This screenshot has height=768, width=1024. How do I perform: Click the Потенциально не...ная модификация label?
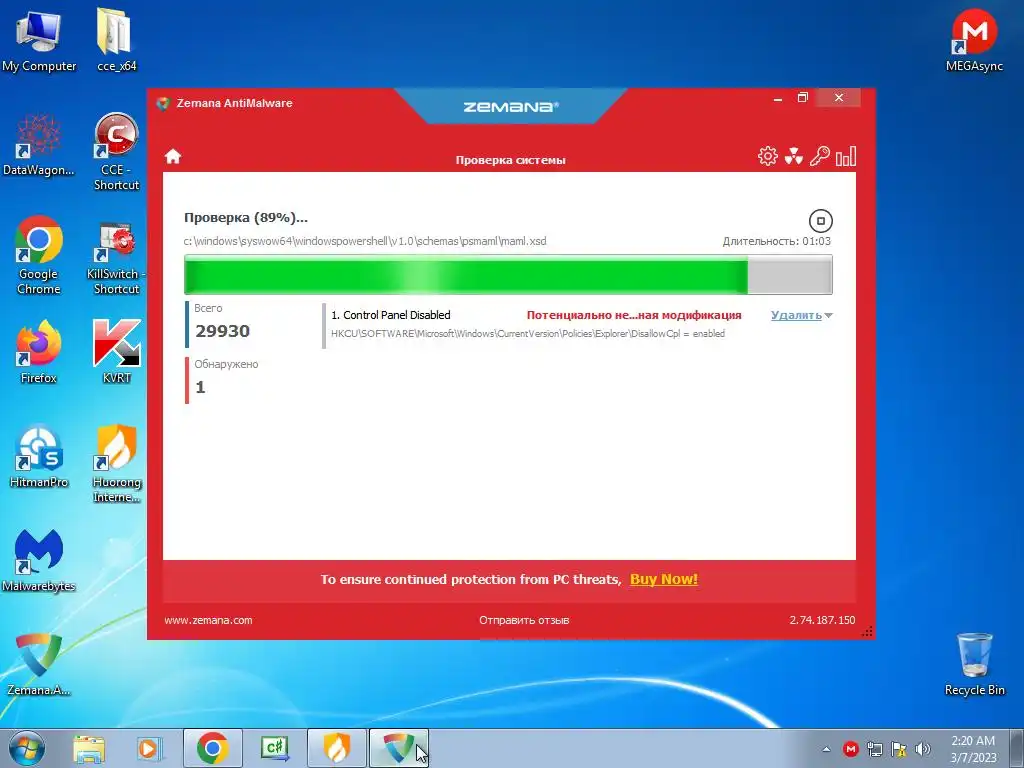pyautogui.click(x=634, y=315)
